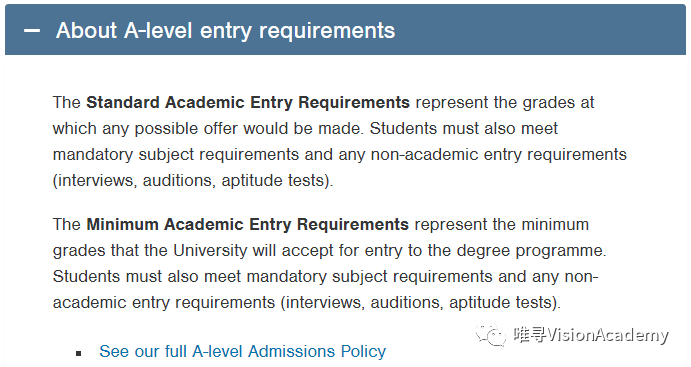This screenshot has width=691, height=367.
Task: Click the VisionAcademy watermark text
Action: (x=591, y=335)
